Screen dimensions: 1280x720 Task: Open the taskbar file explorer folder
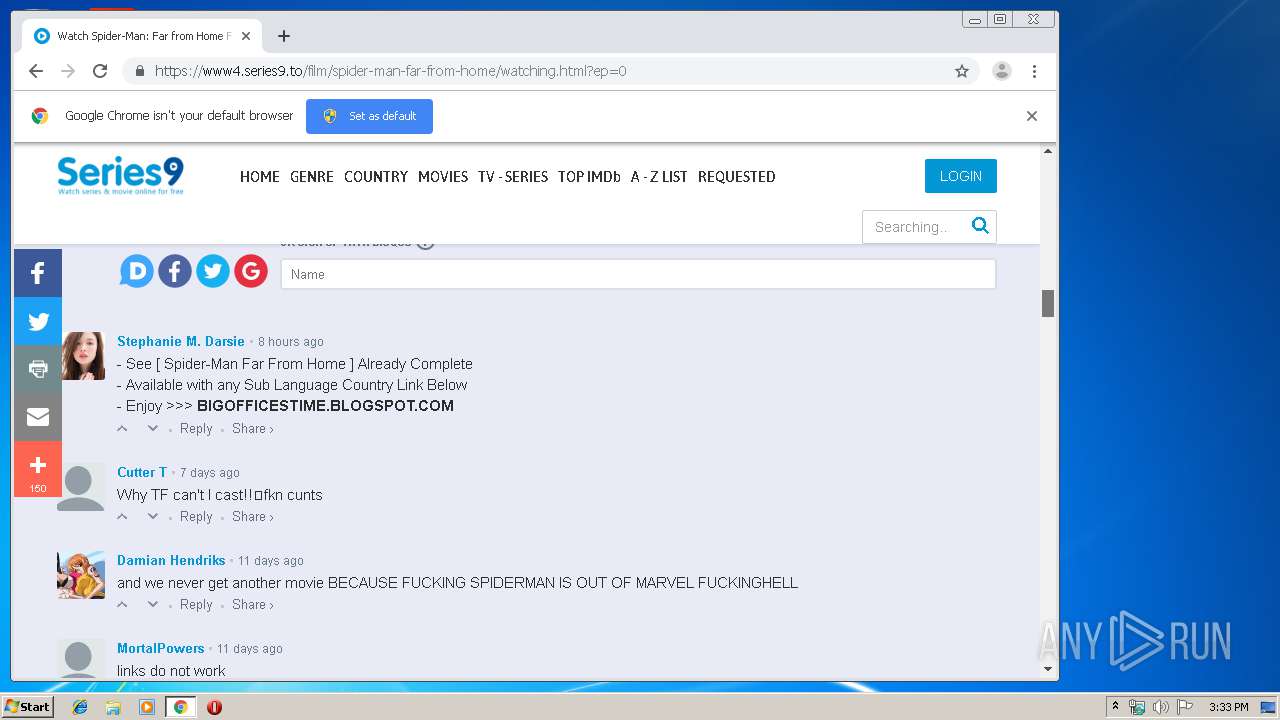pos(113,707)
